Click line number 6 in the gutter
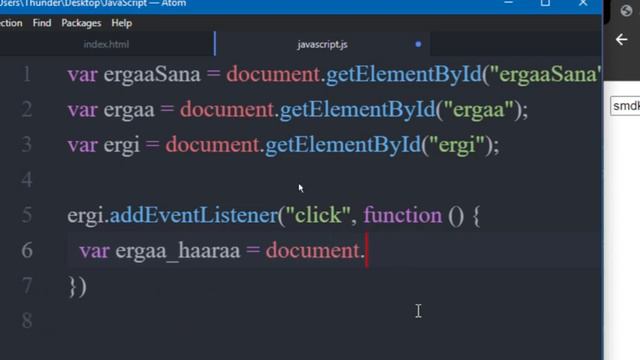The width and height of the screenshot is (640, 360). [27, 250]
